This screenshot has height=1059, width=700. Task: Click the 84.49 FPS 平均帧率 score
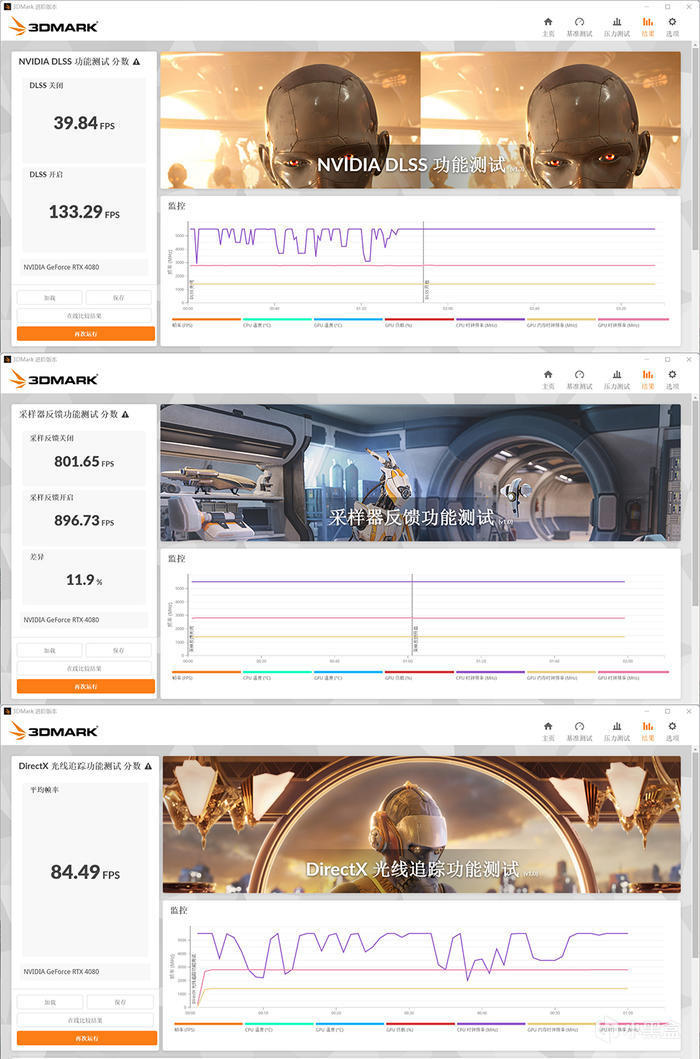click(85, 872)
